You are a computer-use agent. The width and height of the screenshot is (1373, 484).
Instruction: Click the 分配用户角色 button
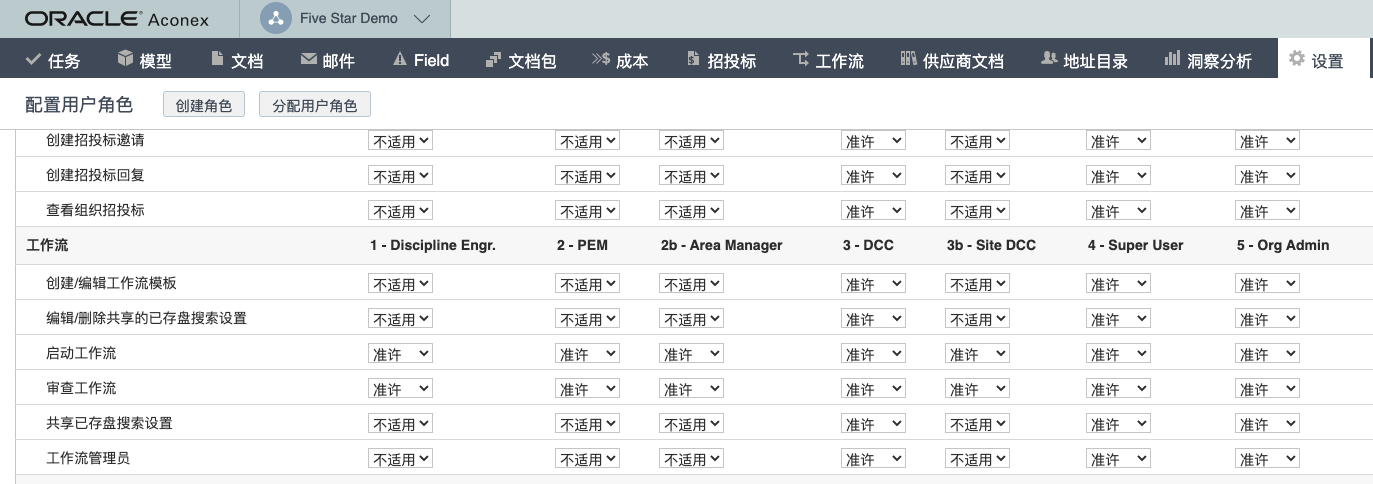314,105
